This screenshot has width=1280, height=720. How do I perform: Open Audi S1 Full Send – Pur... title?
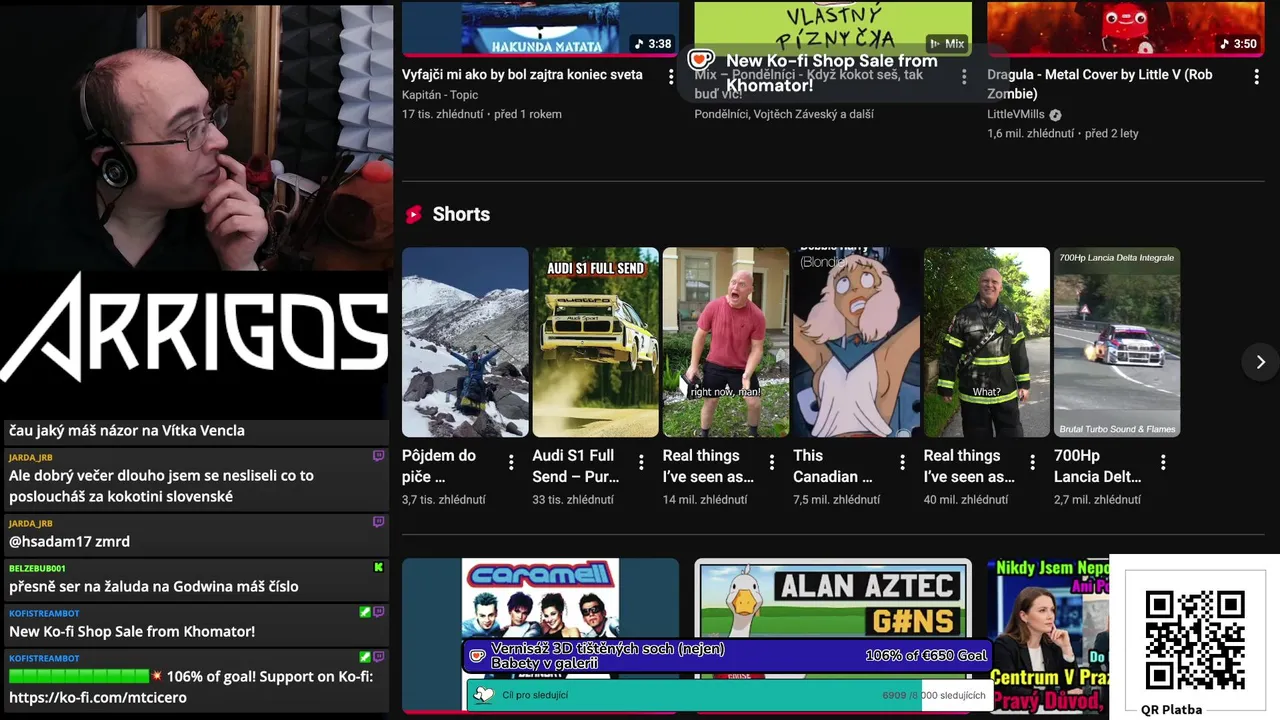click(x=575, y=466)
